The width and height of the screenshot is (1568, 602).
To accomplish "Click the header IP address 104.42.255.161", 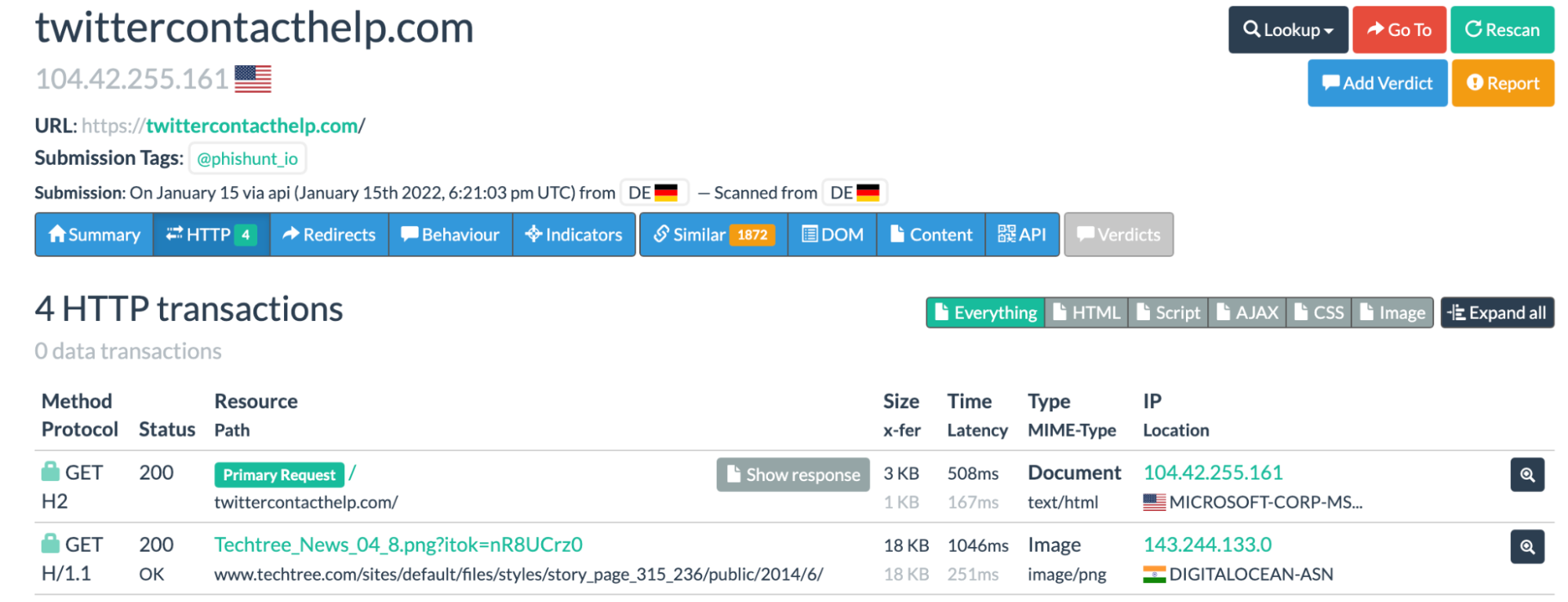I will click(132, 79).
